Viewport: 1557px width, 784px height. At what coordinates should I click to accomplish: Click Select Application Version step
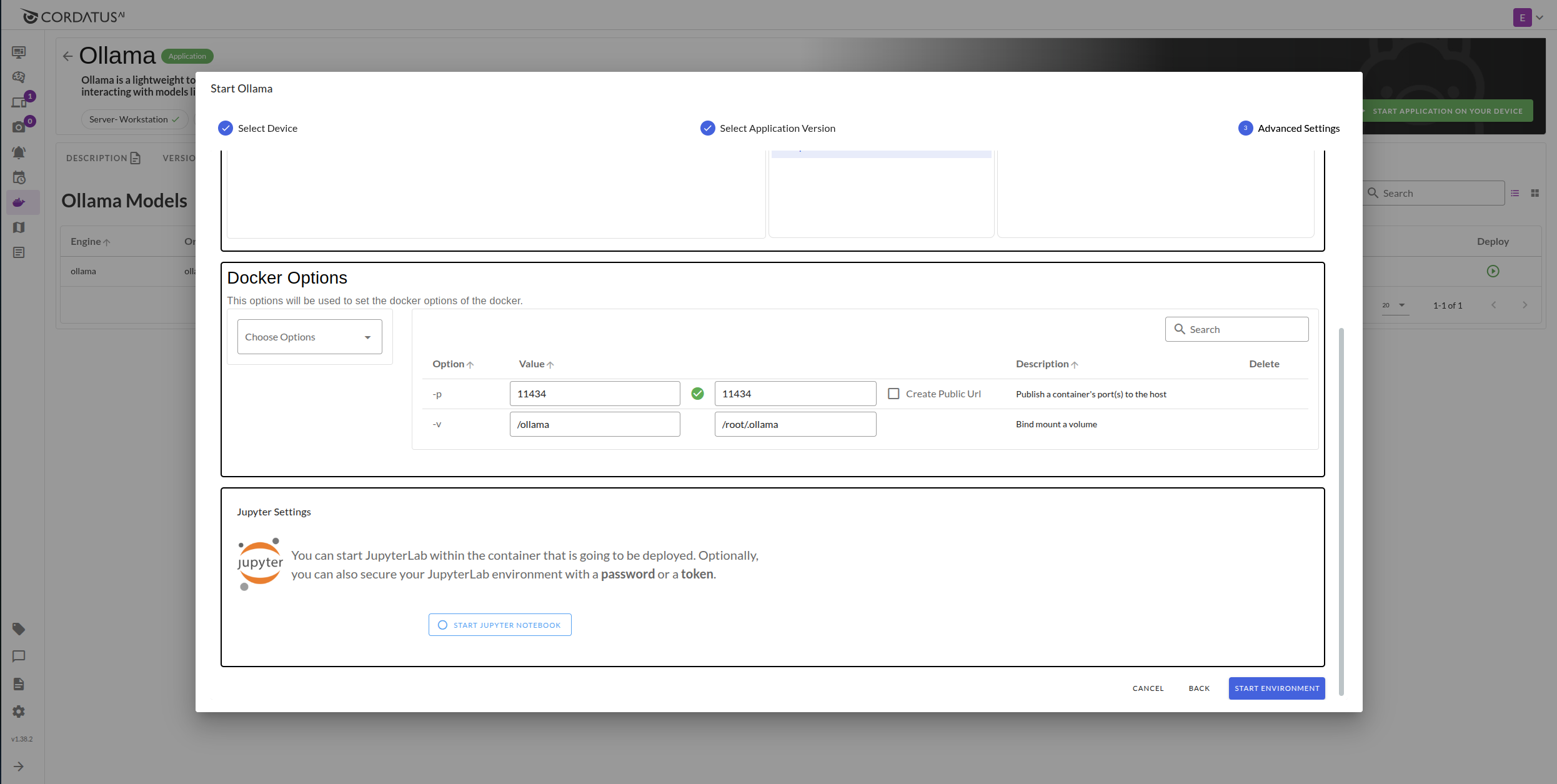(767, 128)
